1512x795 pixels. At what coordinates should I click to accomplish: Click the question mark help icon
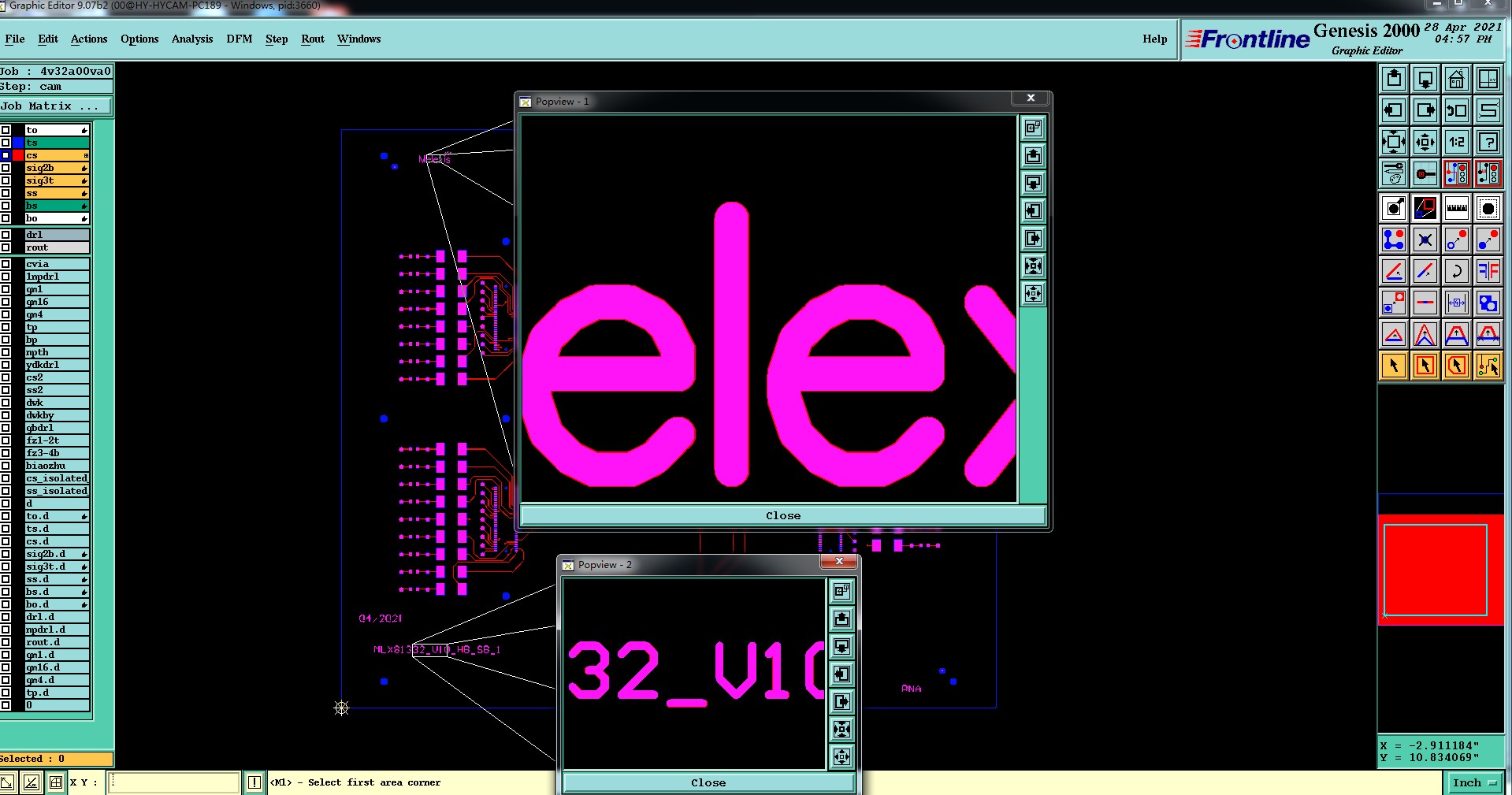point(1488,142)
